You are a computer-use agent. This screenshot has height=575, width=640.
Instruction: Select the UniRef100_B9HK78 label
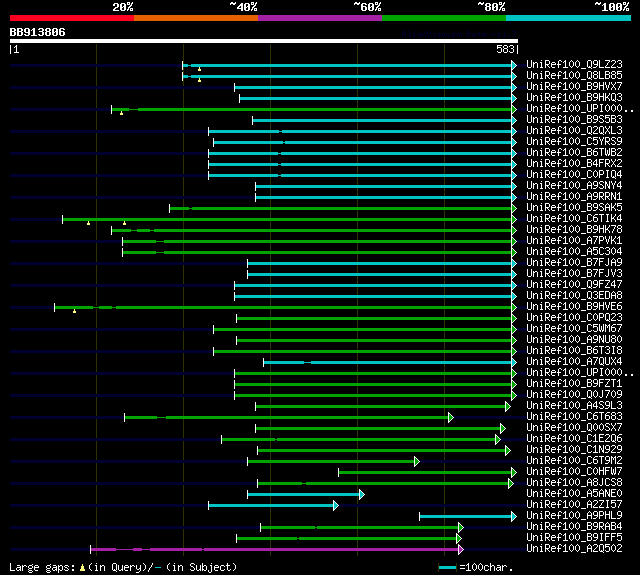coord(574,229)
